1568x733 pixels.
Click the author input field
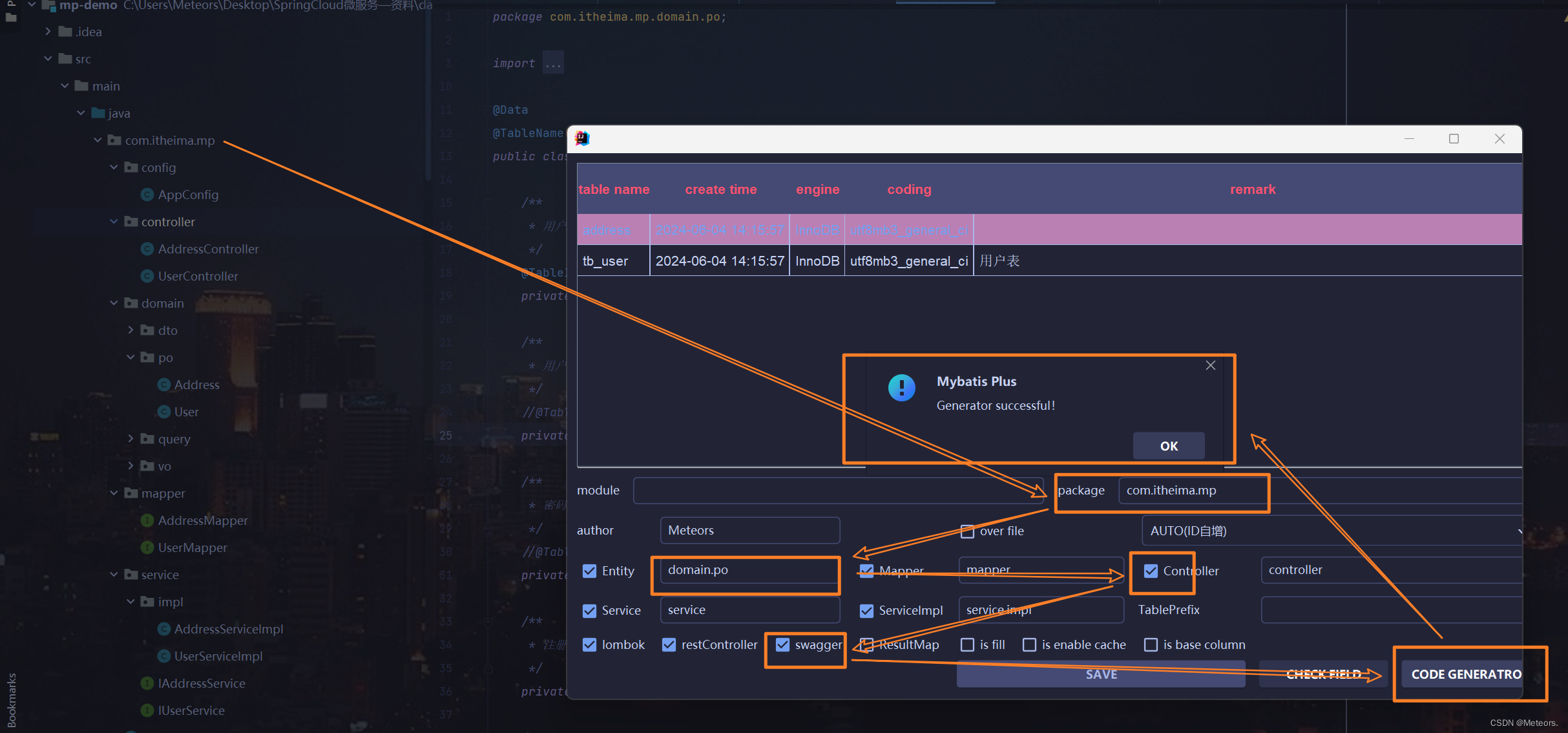(749, 531)
